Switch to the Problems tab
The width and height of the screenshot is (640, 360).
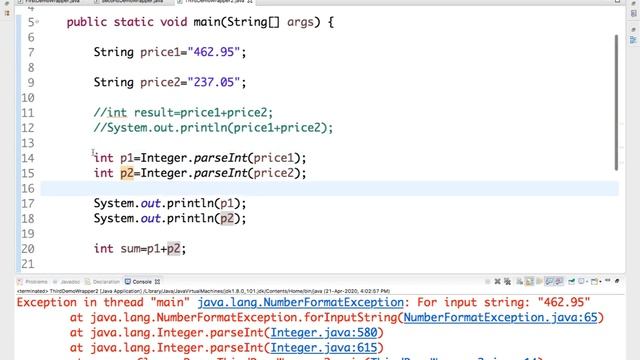33,282
